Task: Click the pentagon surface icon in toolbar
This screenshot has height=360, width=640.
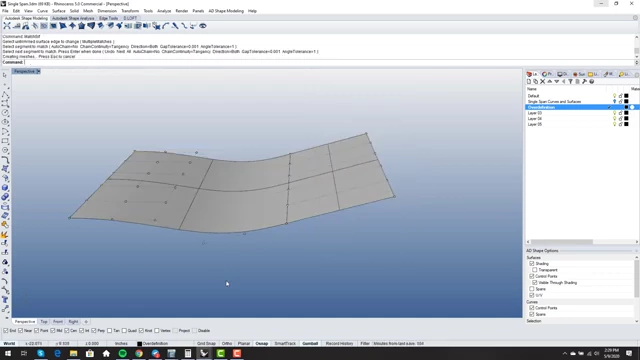Action: [x=81, y=26]
